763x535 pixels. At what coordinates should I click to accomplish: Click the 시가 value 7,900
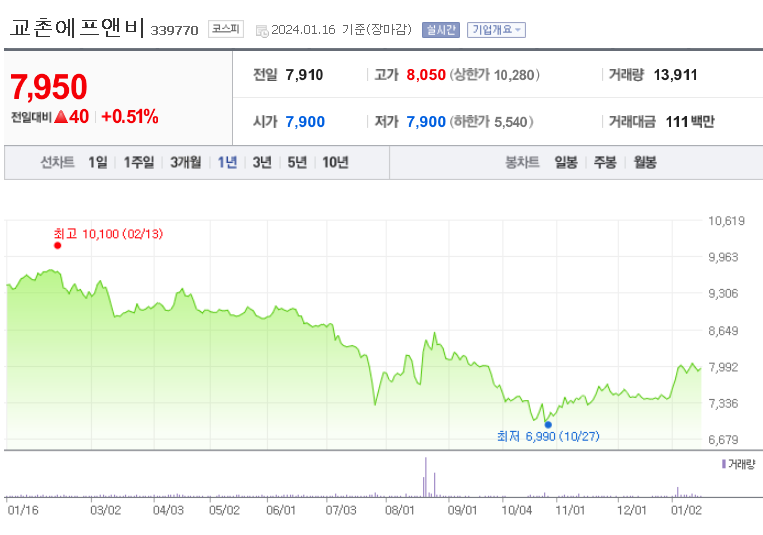(x=305, y=122)
